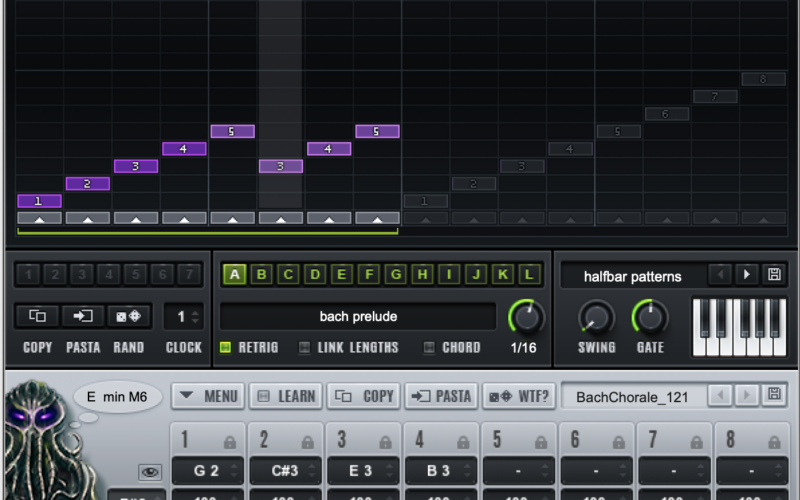800x500 pixels.
Task: Click the RAND dice icon
Action: click(x=129, y=316)
